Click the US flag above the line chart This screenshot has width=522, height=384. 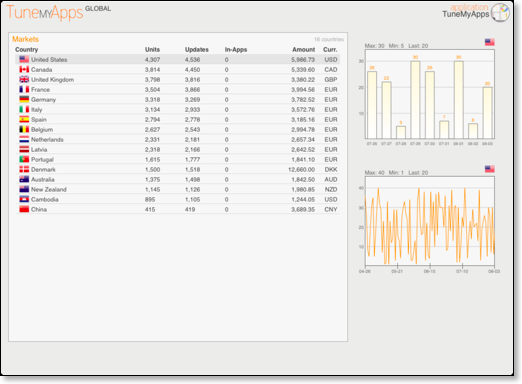pyautogui.click(x=489, y=169)
